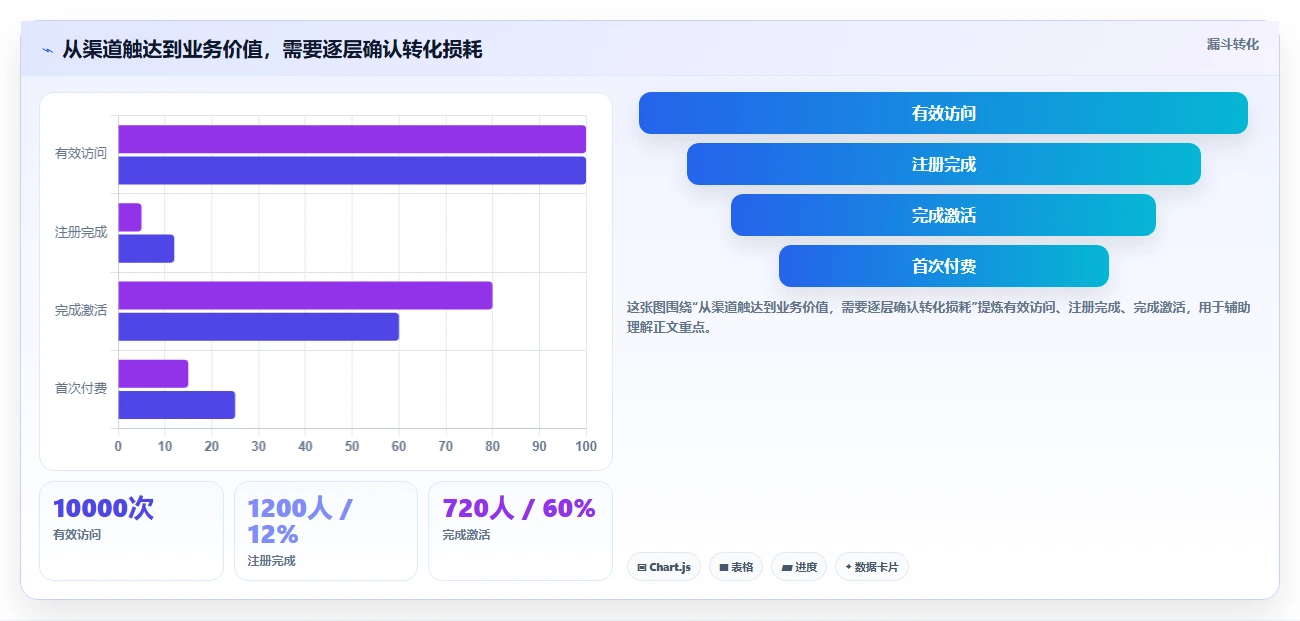Click the blue 注册完成 bar in chart
1300x621 pixels.
click(146, 248)
